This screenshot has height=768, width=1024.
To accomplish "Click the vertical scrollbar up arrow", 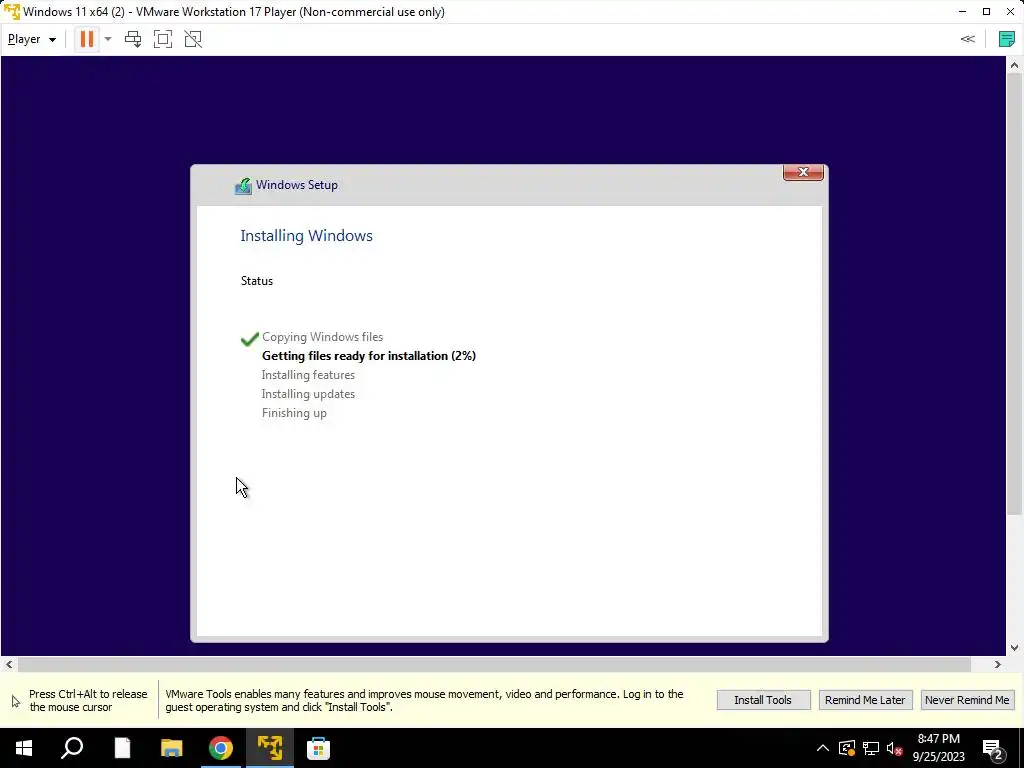I will pos(1014,65).
